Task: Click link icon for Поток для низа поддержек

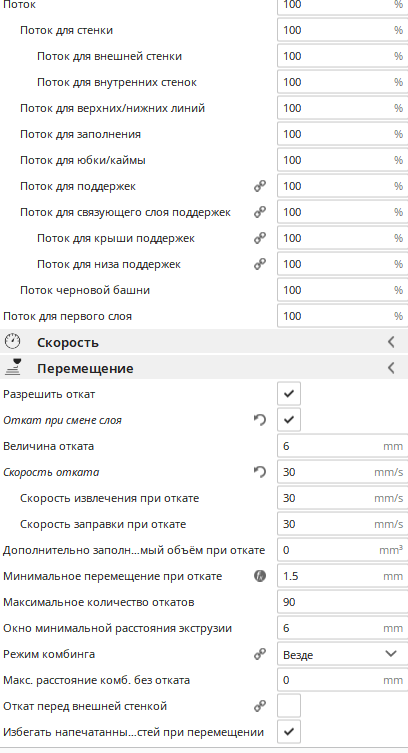Action: [260, 264]
